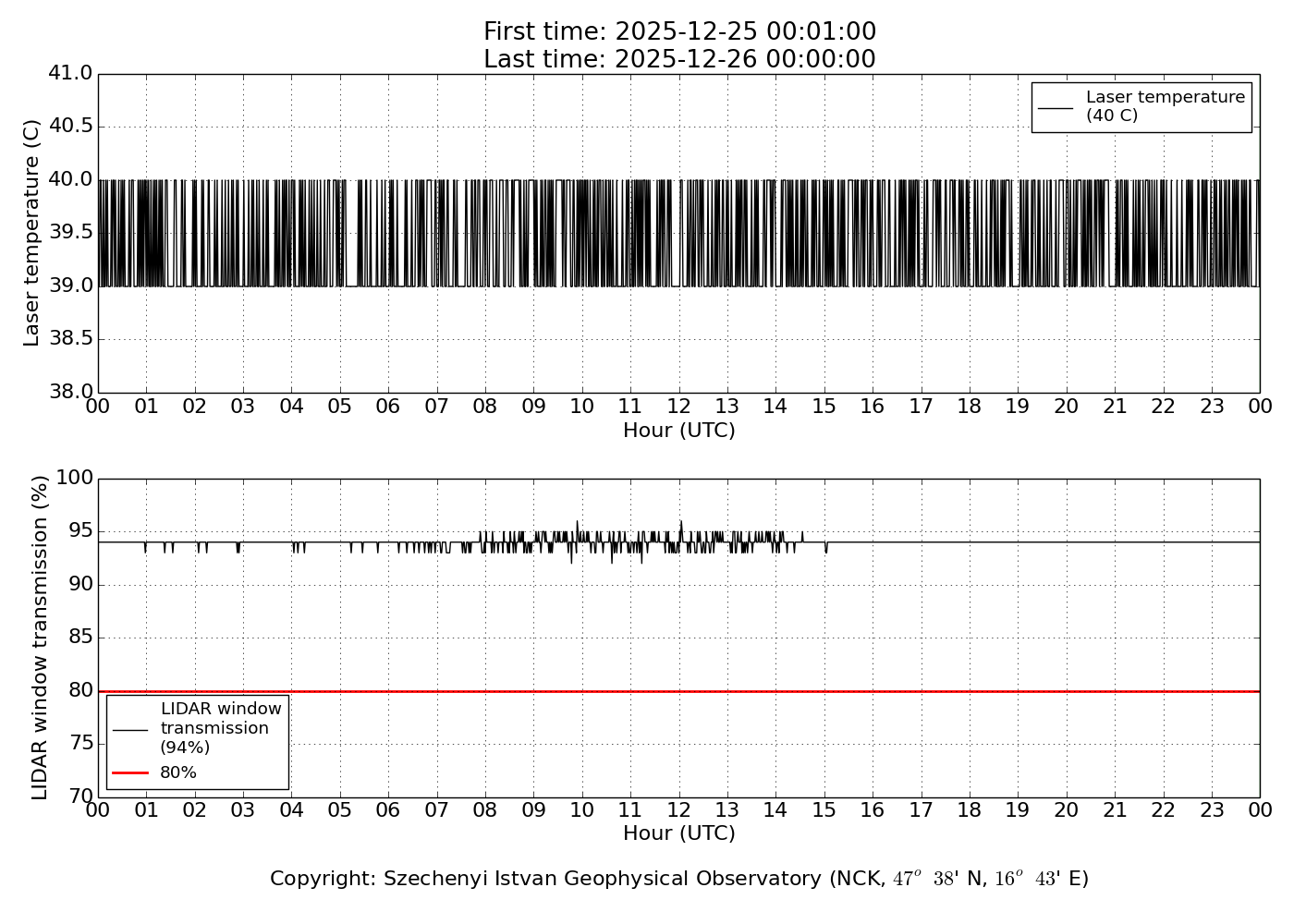
Task: Click the "Laser temperature (C)" vertical axis label
Action: (32, 233)
